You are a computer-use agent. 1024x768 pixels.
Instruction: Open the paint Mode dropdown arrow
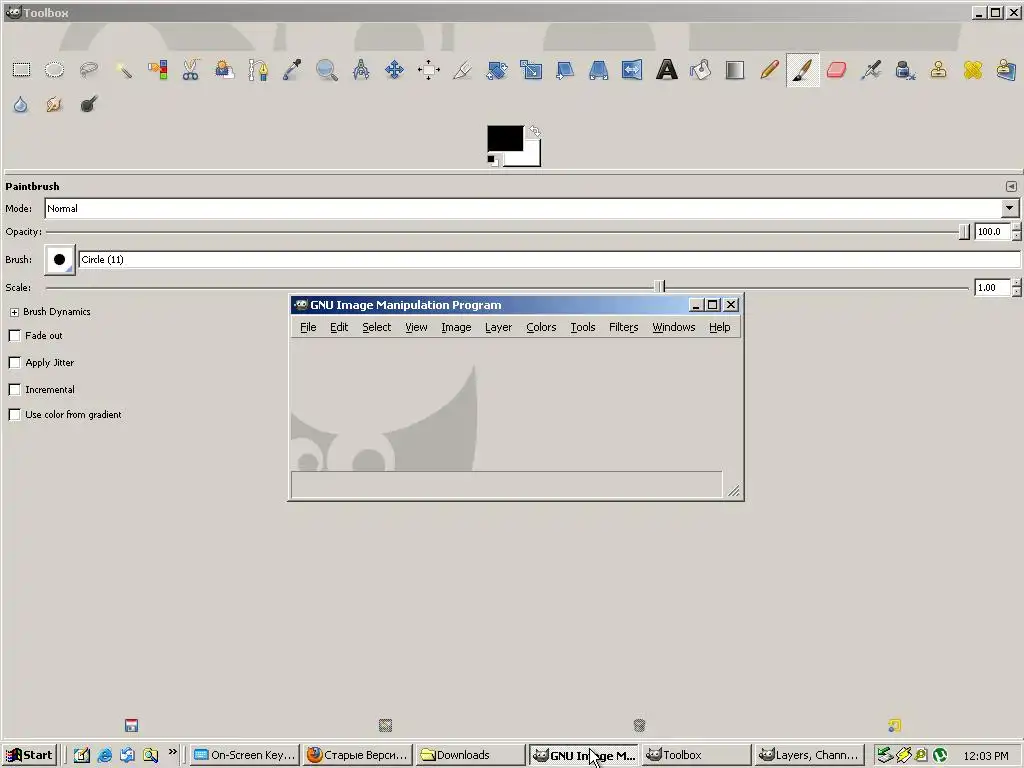(1010, 208)
